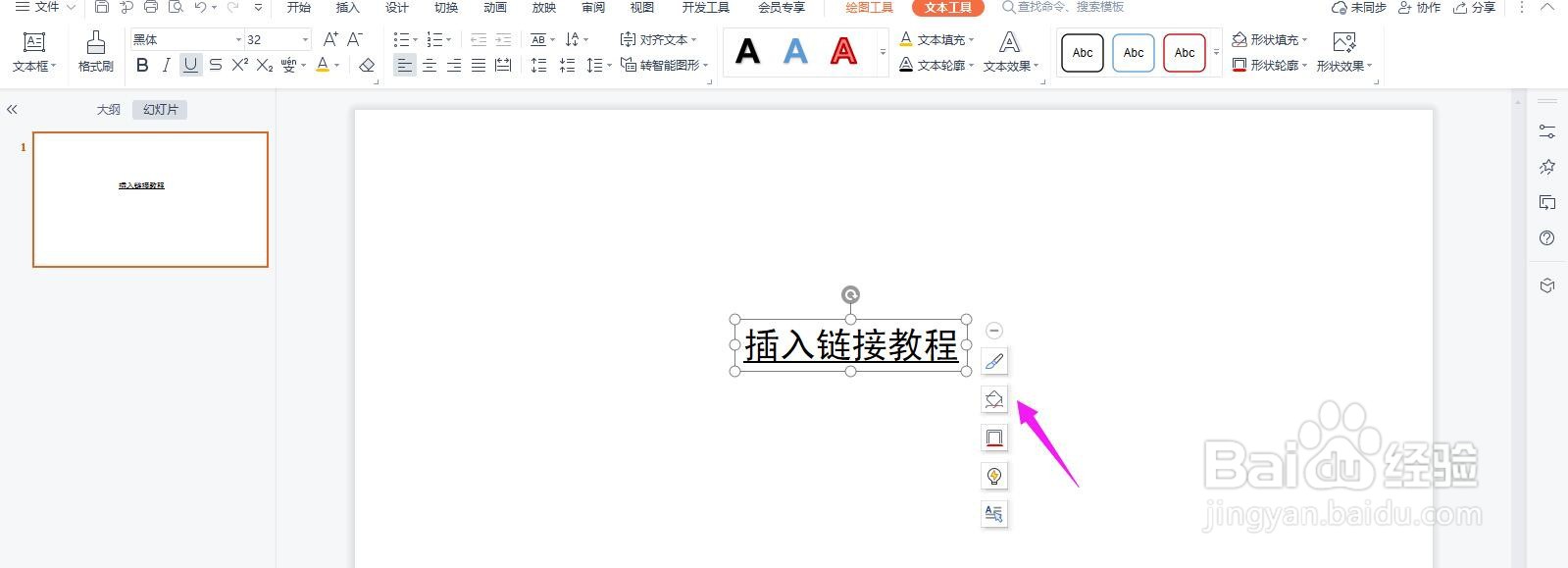Open the 形状填充 dropdown
Screen dimensions: 1568x568
tap(1270, 39)
